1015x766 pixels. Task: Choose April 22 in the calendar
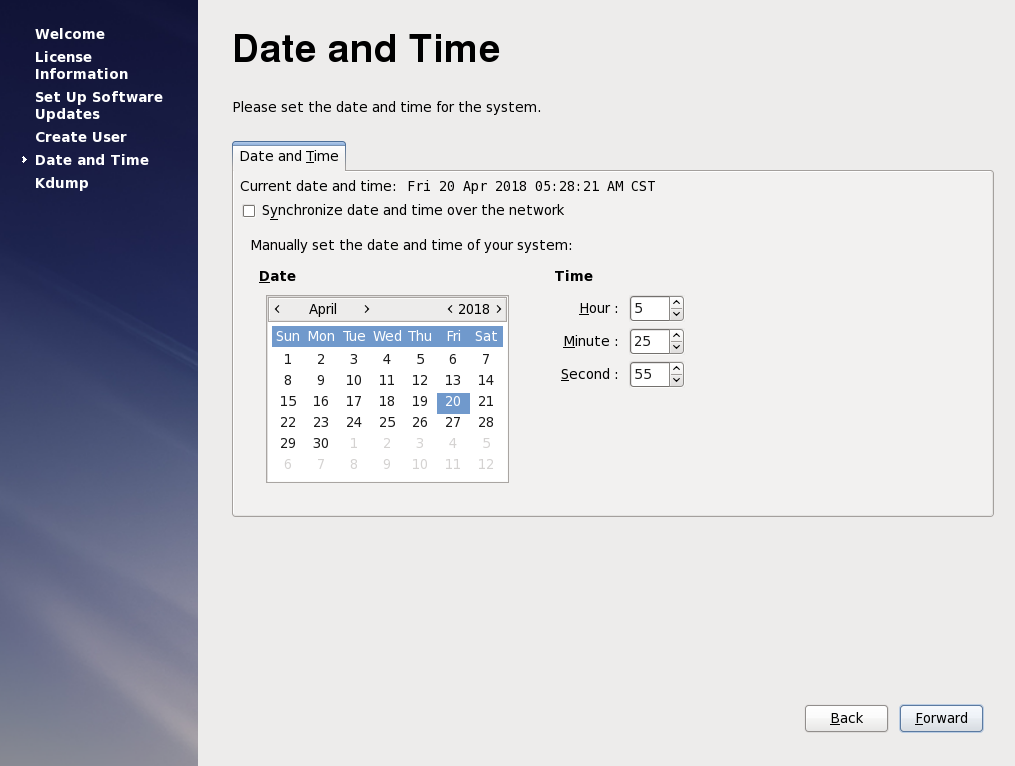tap(288, 423)
